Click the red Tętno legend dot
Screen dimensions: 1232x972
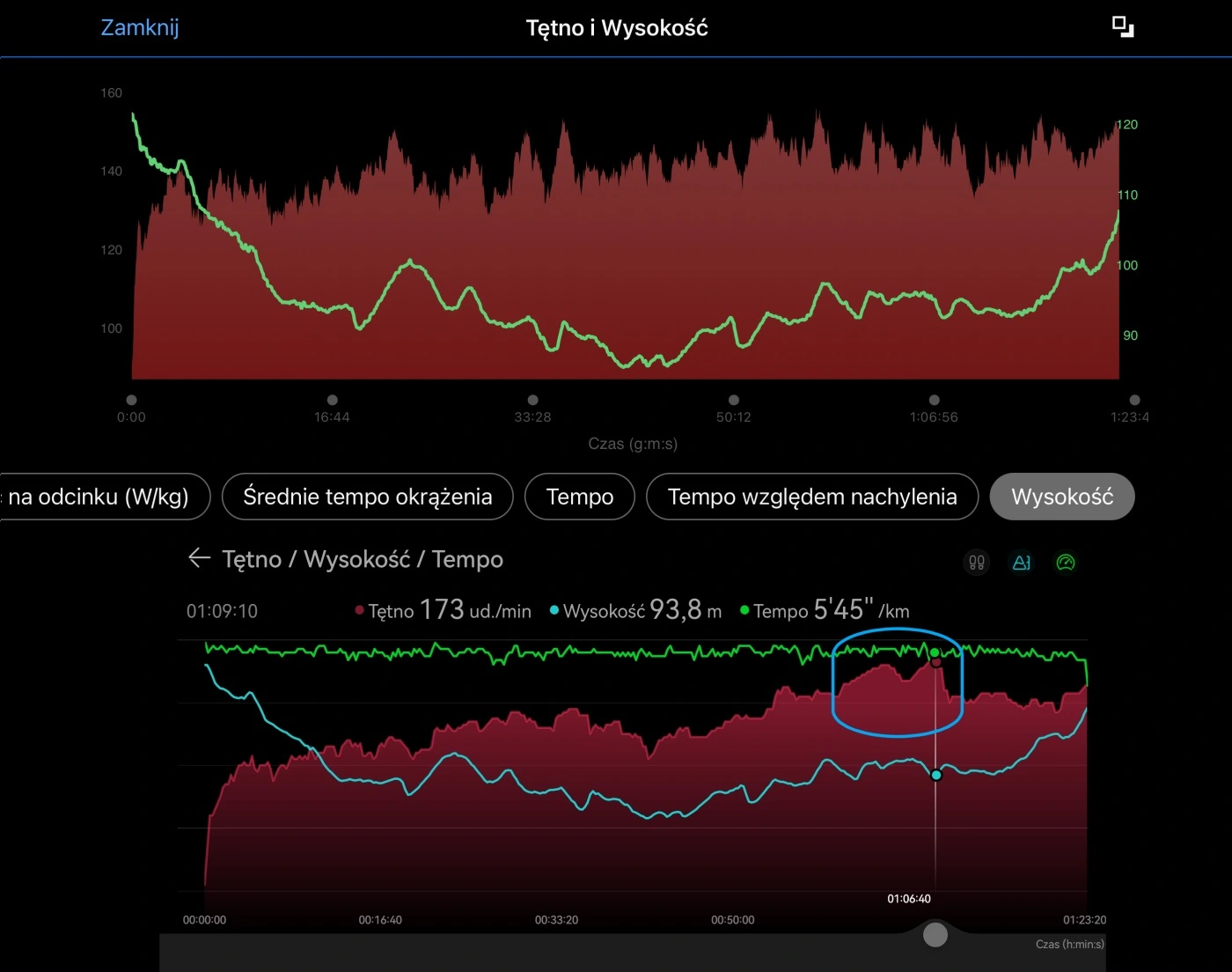pos(359,610)
